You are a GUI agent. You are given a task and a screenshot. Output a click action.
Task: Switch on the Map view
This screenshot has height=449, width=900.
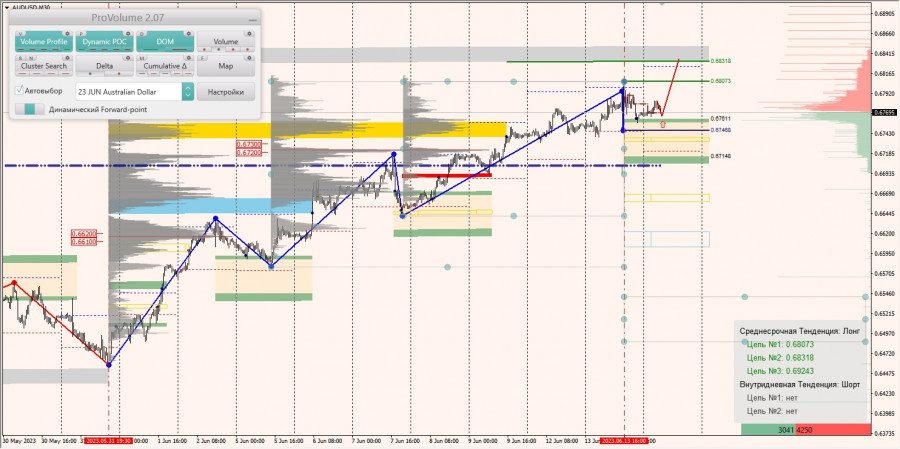click(226, 66)
